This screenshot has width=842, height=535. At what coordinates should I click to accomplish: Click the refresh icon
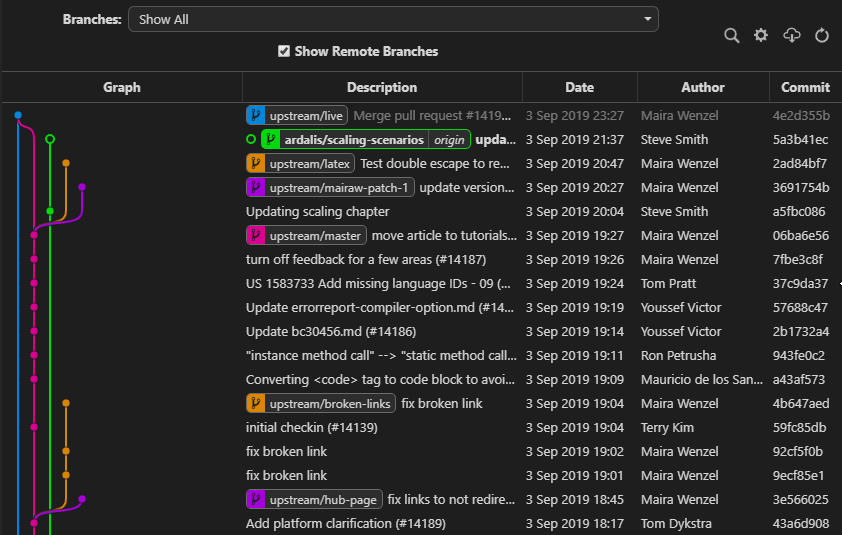pos(822,36)
